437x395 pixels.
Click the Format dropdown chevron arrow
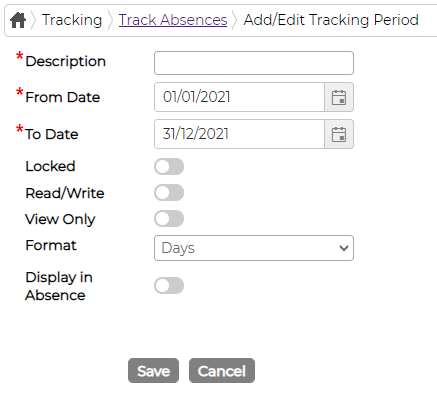(344, 248)
